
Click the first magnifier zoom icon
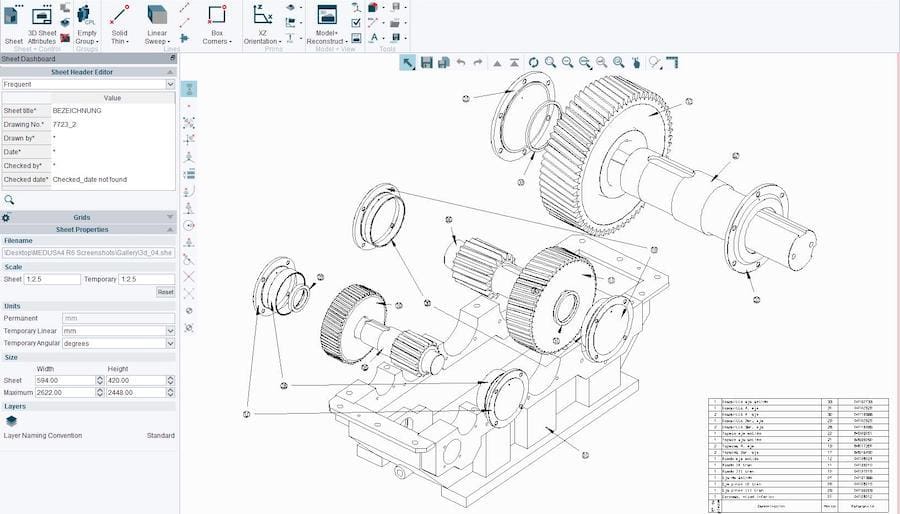(550, 63)
